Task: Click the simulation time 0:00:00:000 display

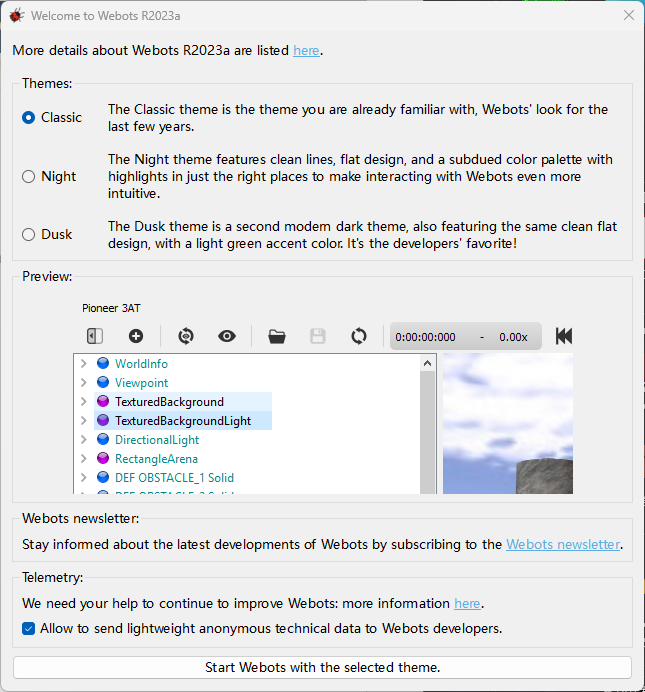Action: pos(425,337)
